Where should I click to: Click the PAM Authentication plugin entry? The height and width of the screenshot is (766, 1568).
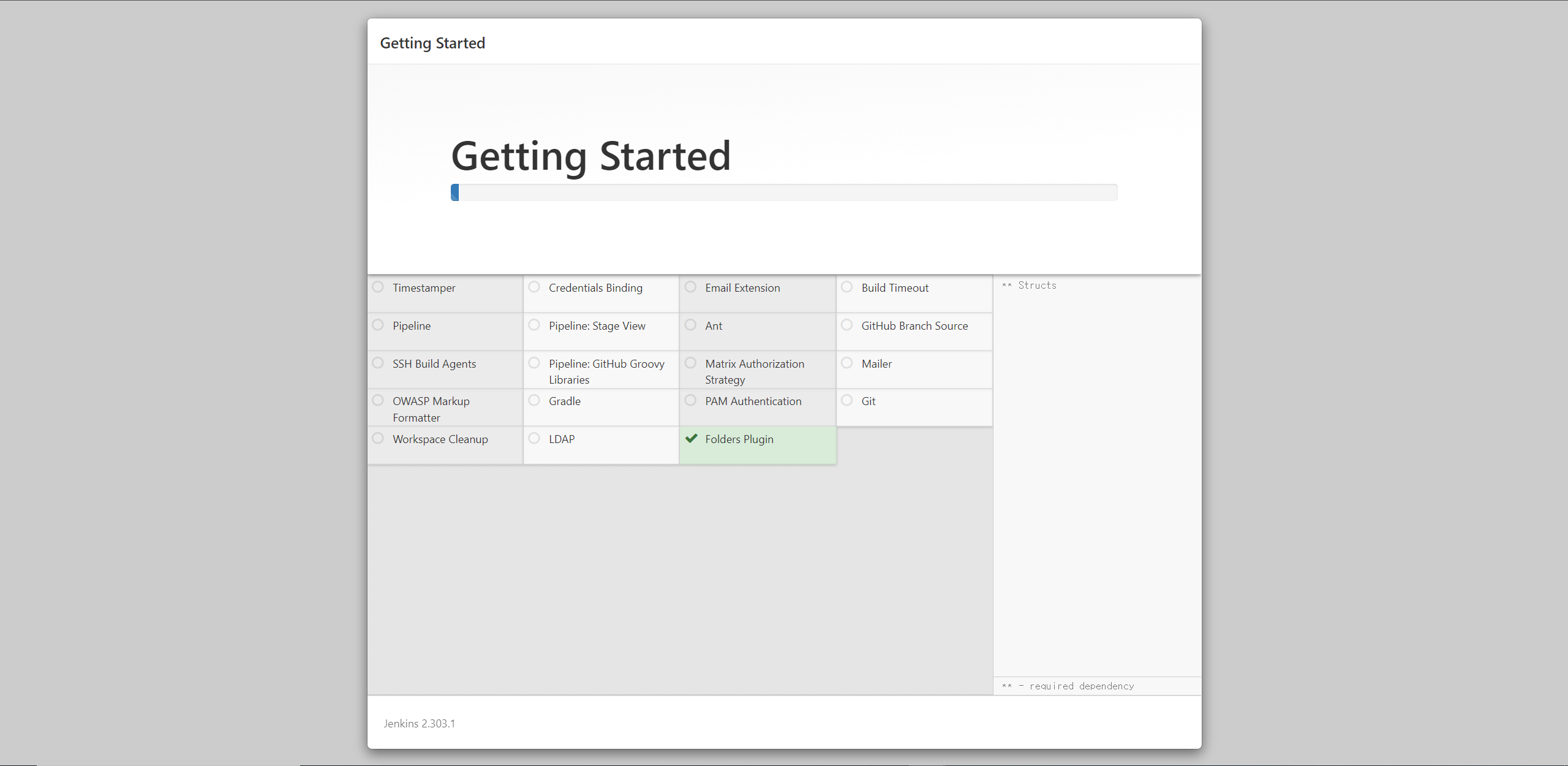(x=753, y=401)
